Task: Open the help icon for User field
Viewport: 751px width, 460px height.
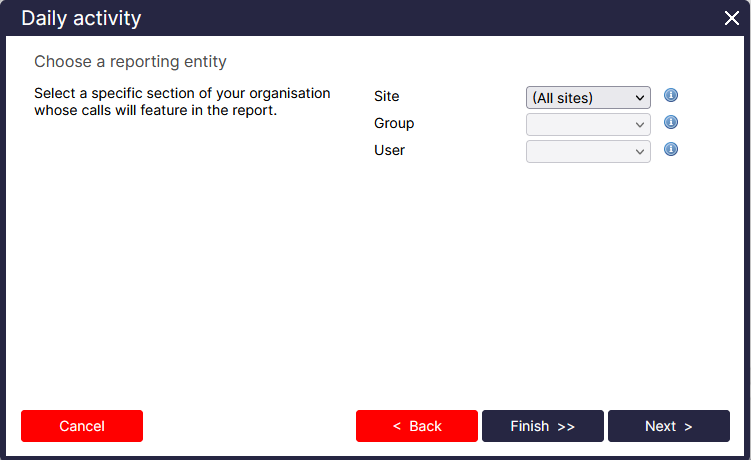Action: click(671, 149)
